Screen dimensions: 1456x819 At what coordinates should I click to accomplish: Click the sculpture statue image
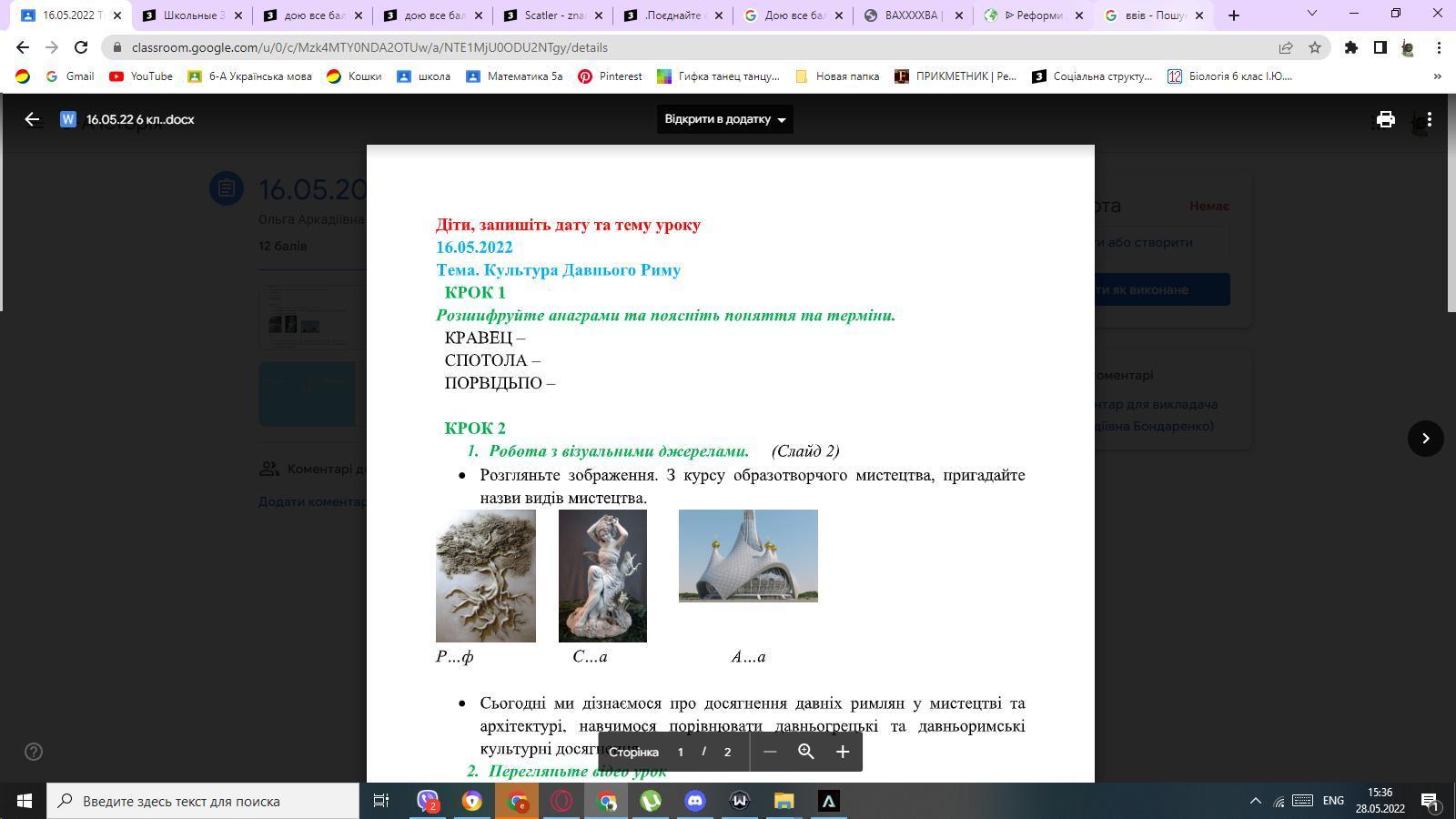pyautogui.click(x=602, y=576)
